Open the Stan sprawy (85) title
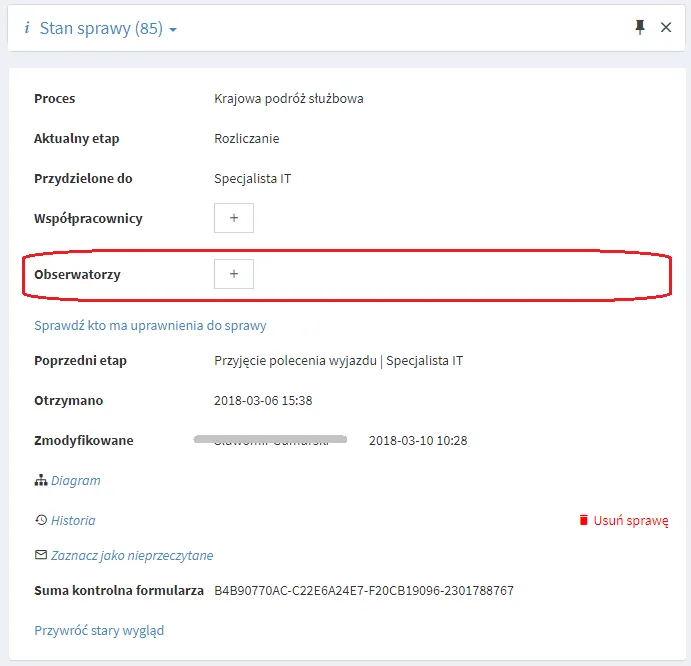The image size is (691, 666). pos(101,28)
